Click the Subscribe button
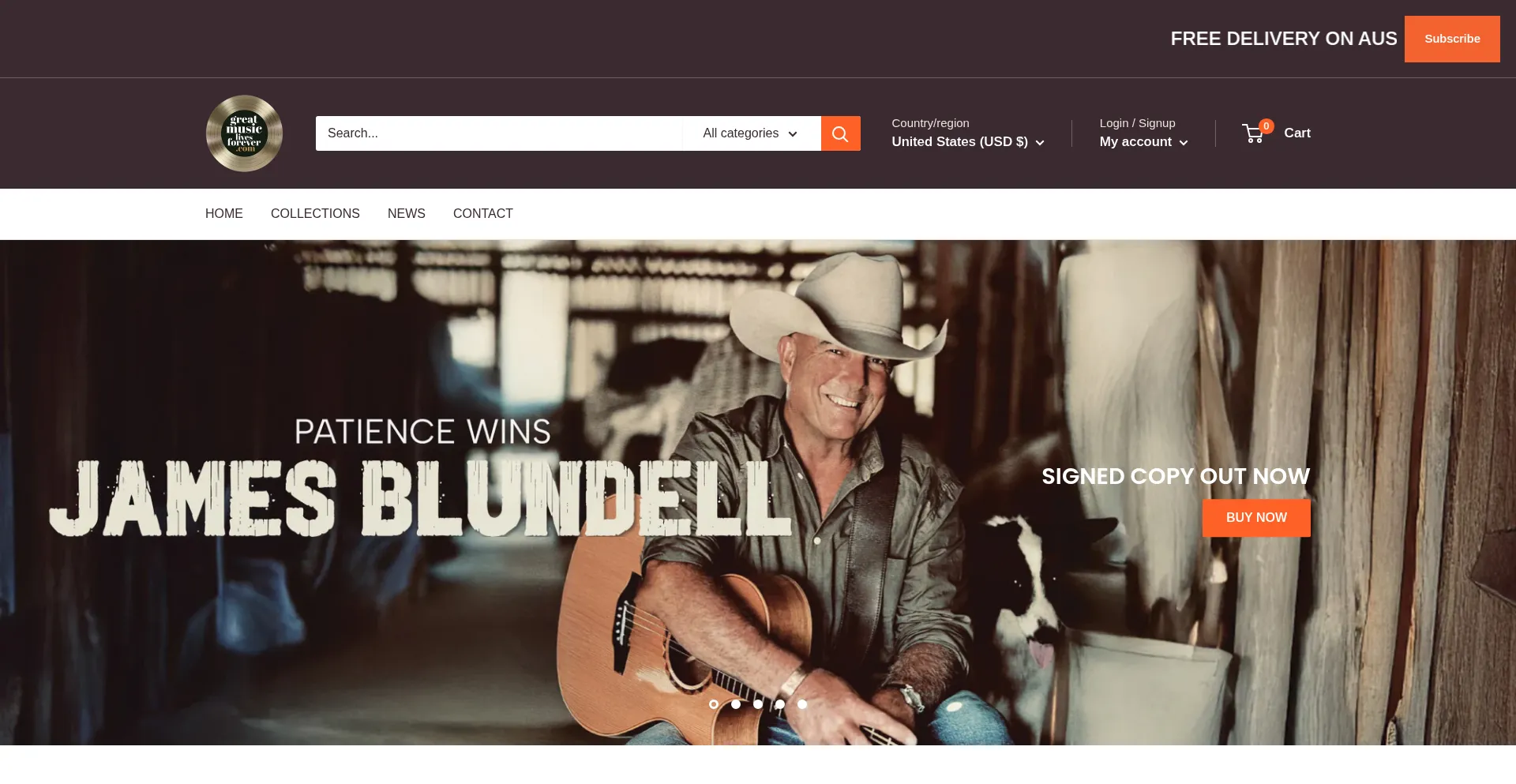1516x784 pixels. [1452, 39]
